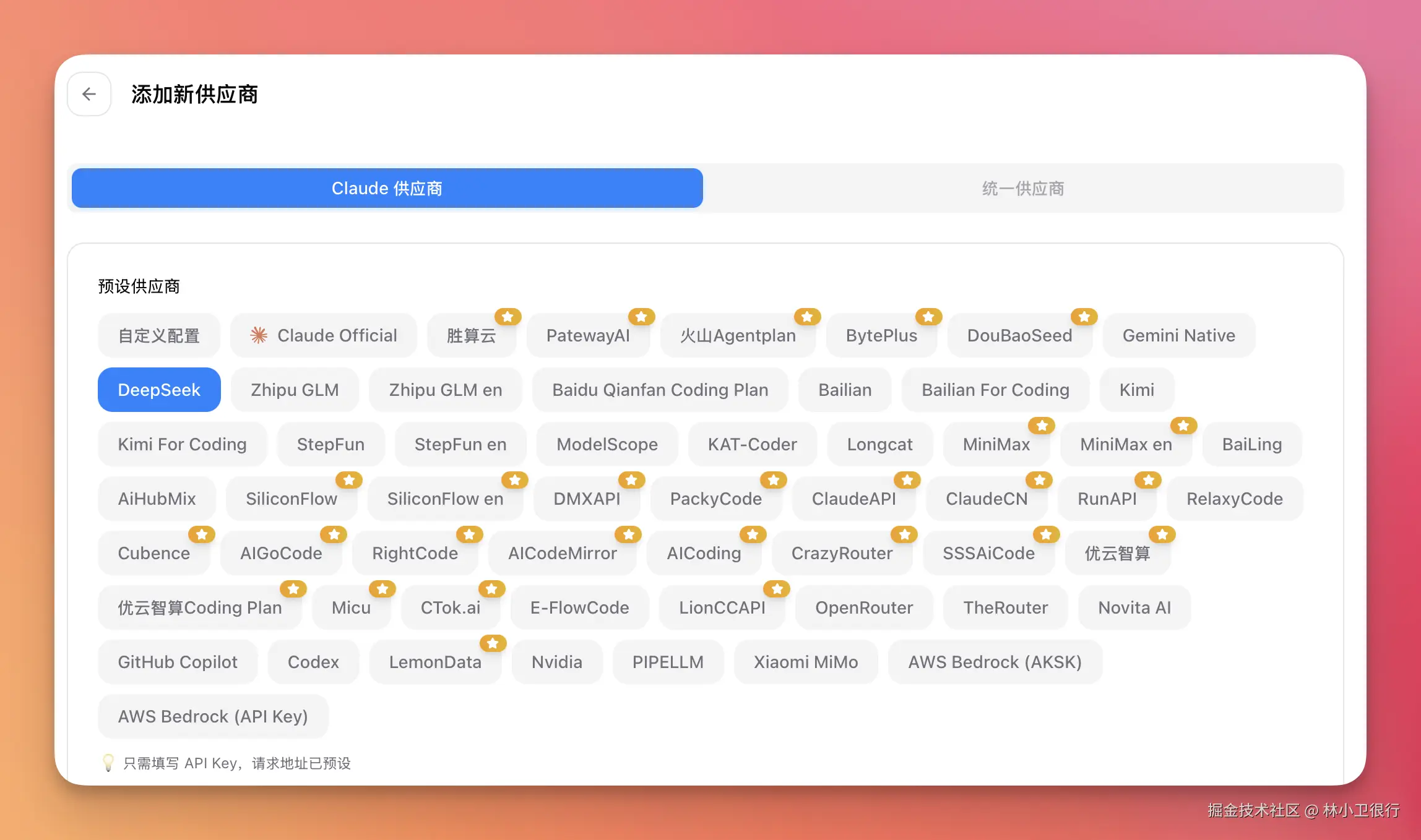Click the Claude Official asterisk logo
The image size is (1421, 840).
click(259, 335)
